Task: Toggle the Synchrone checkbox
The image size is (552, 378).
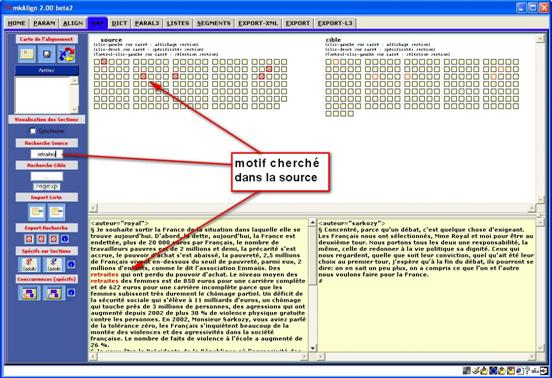Action: pyautogui.click(x=33, y=131)
